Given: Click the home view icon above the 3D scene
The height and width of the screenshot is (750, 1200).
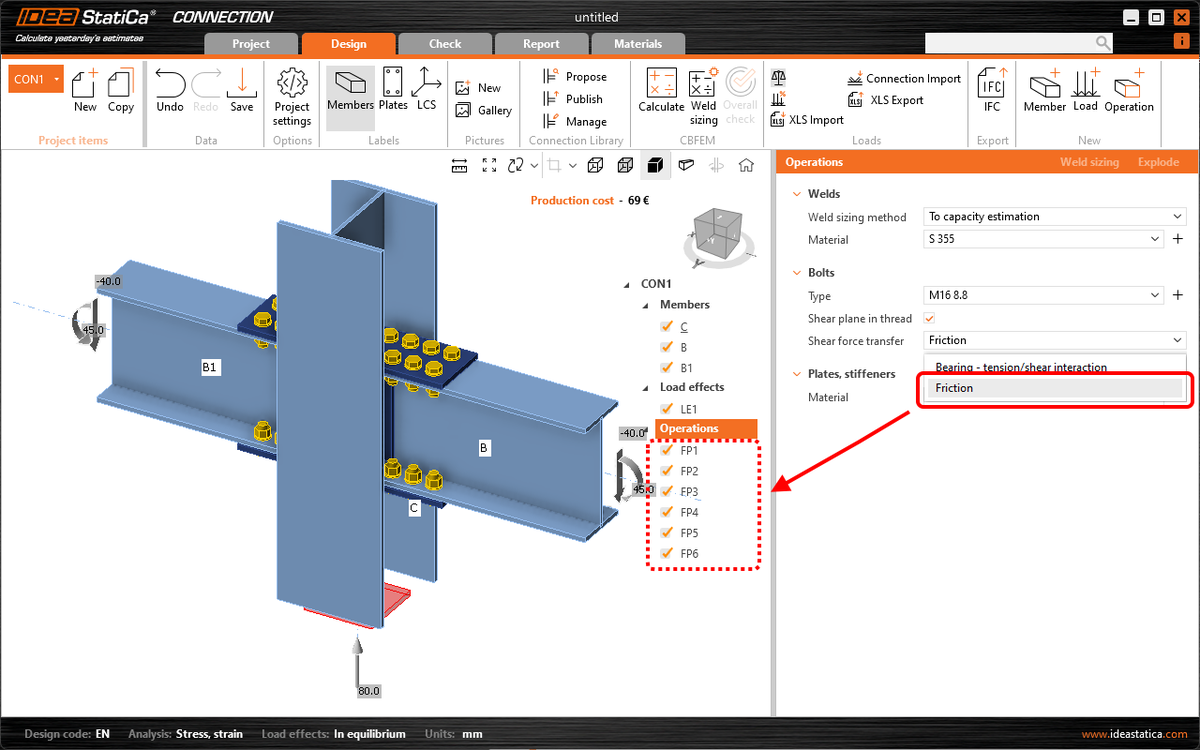Looking at the screenshot, I should tap(746, 164).
